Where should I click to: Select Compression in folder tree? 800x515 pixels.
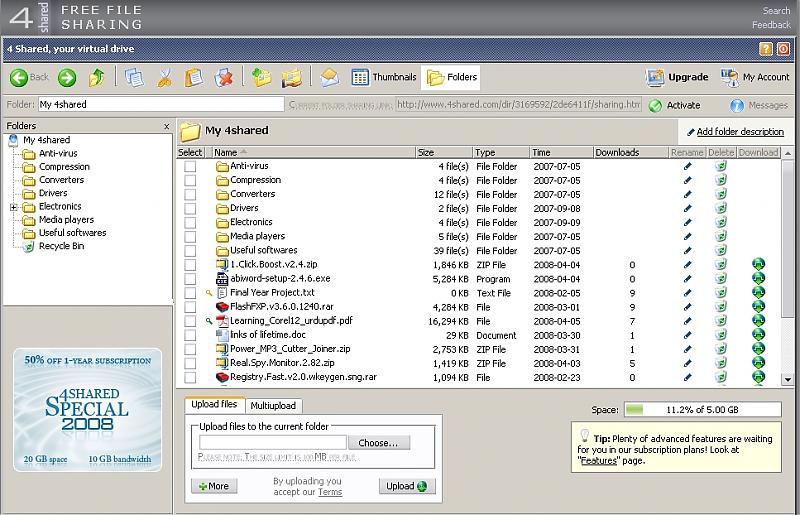coord(64,166)
